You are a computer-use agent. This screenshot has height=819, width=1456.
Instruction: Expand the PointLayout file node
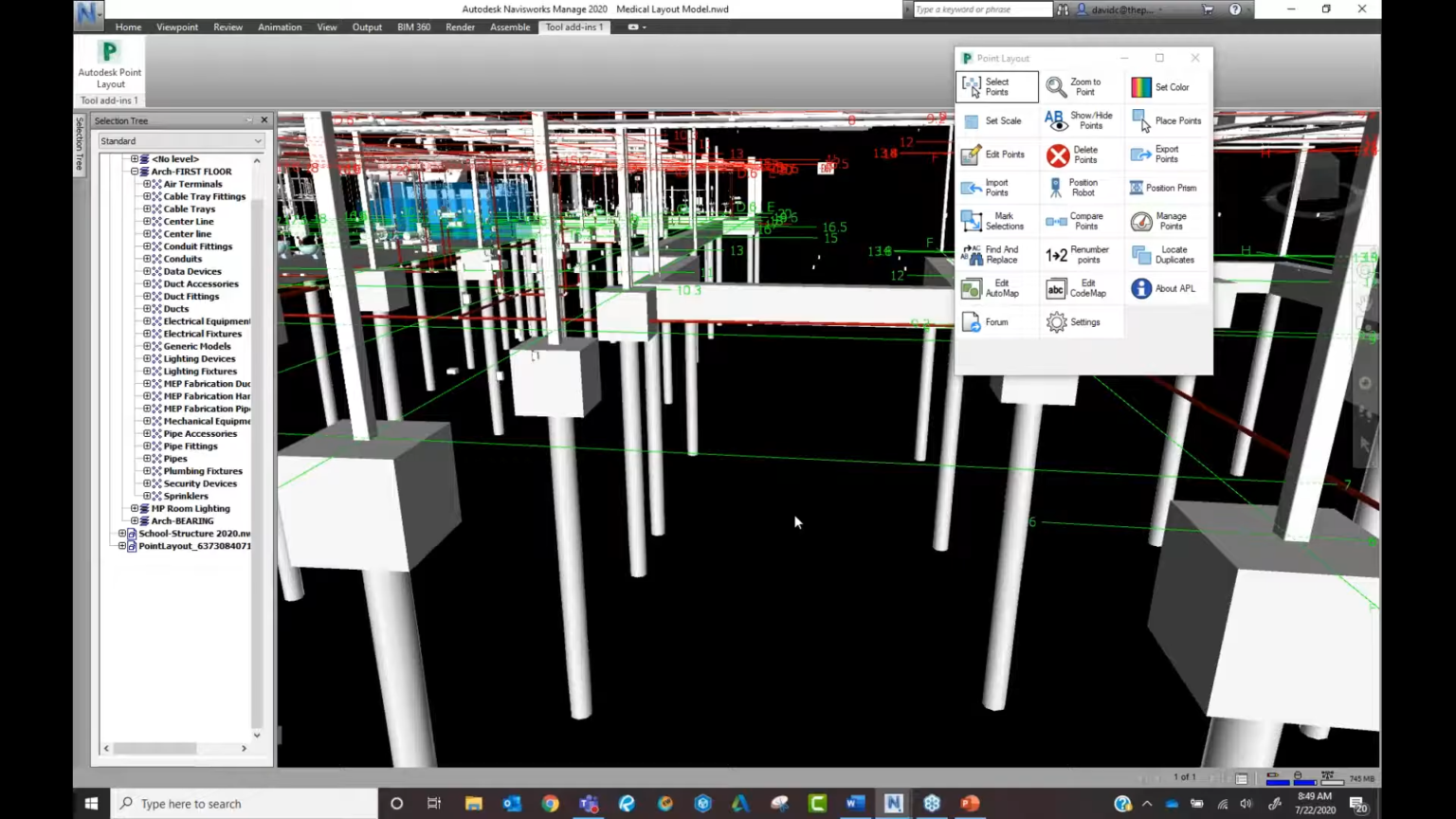122,546
